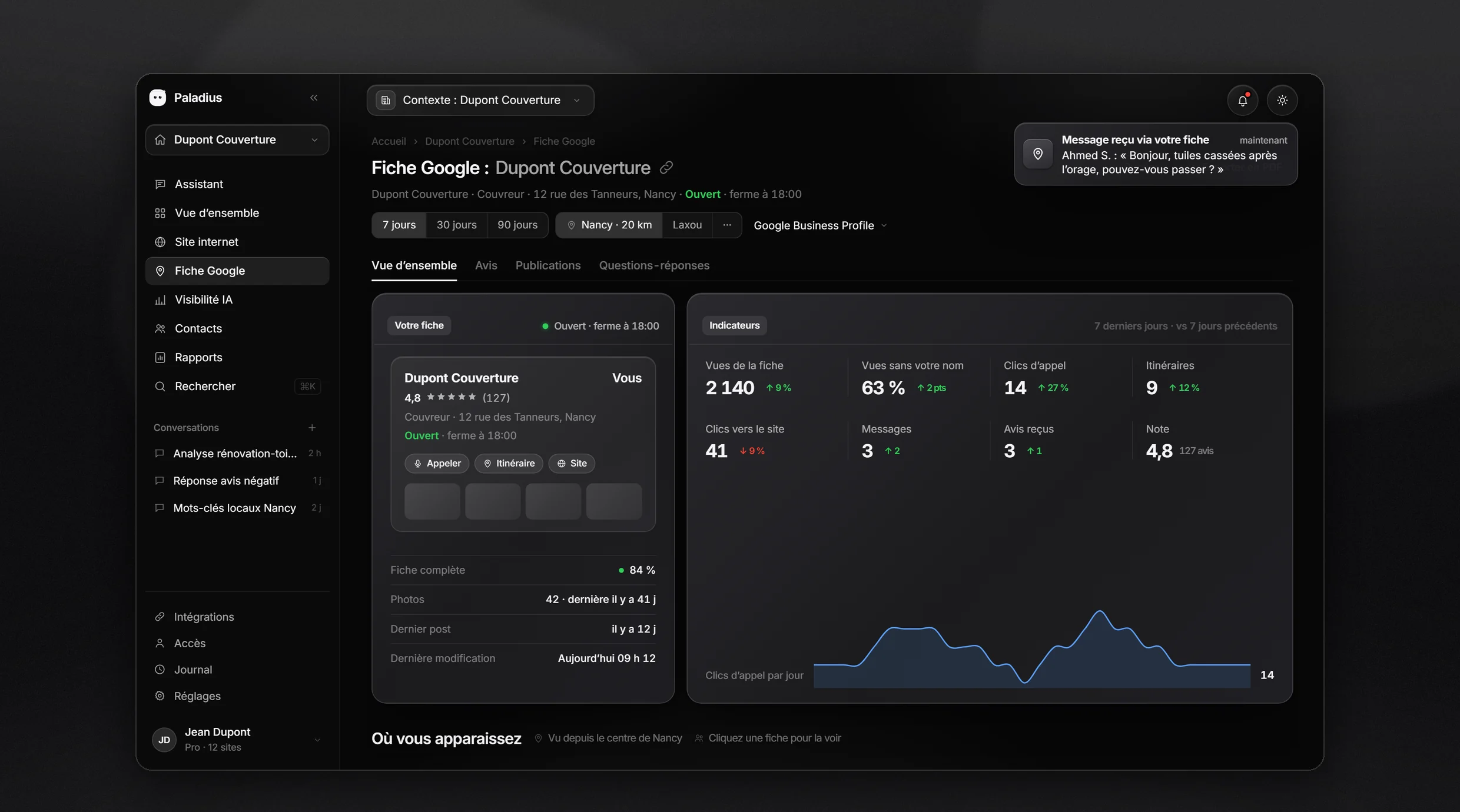Expand the Contexte : Dupont Couverture dropdown
Screen dimensions: 1460x812
pyautogui.click(x=480, y=100)
